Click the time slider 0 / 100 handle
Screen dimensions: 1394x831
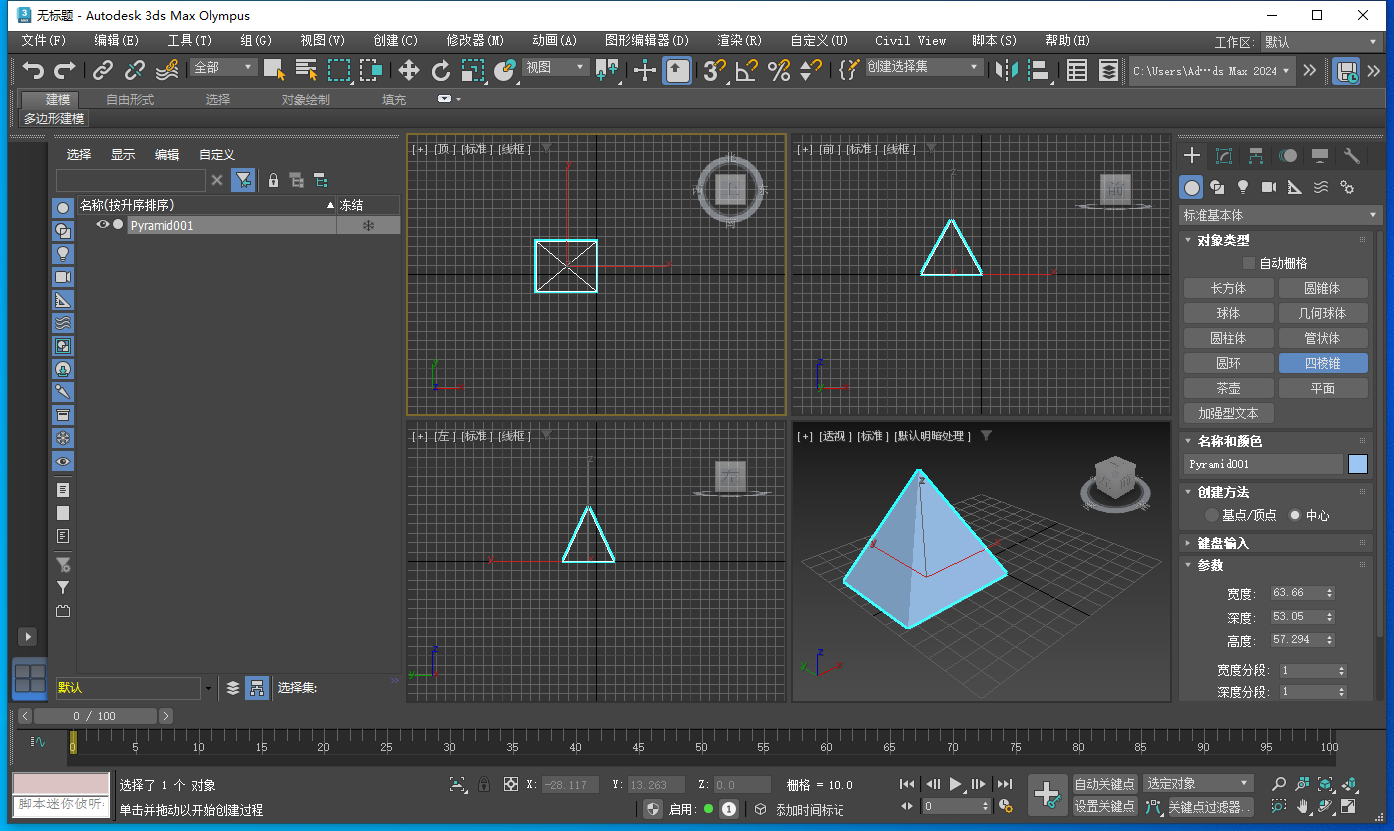click(95, 716)
